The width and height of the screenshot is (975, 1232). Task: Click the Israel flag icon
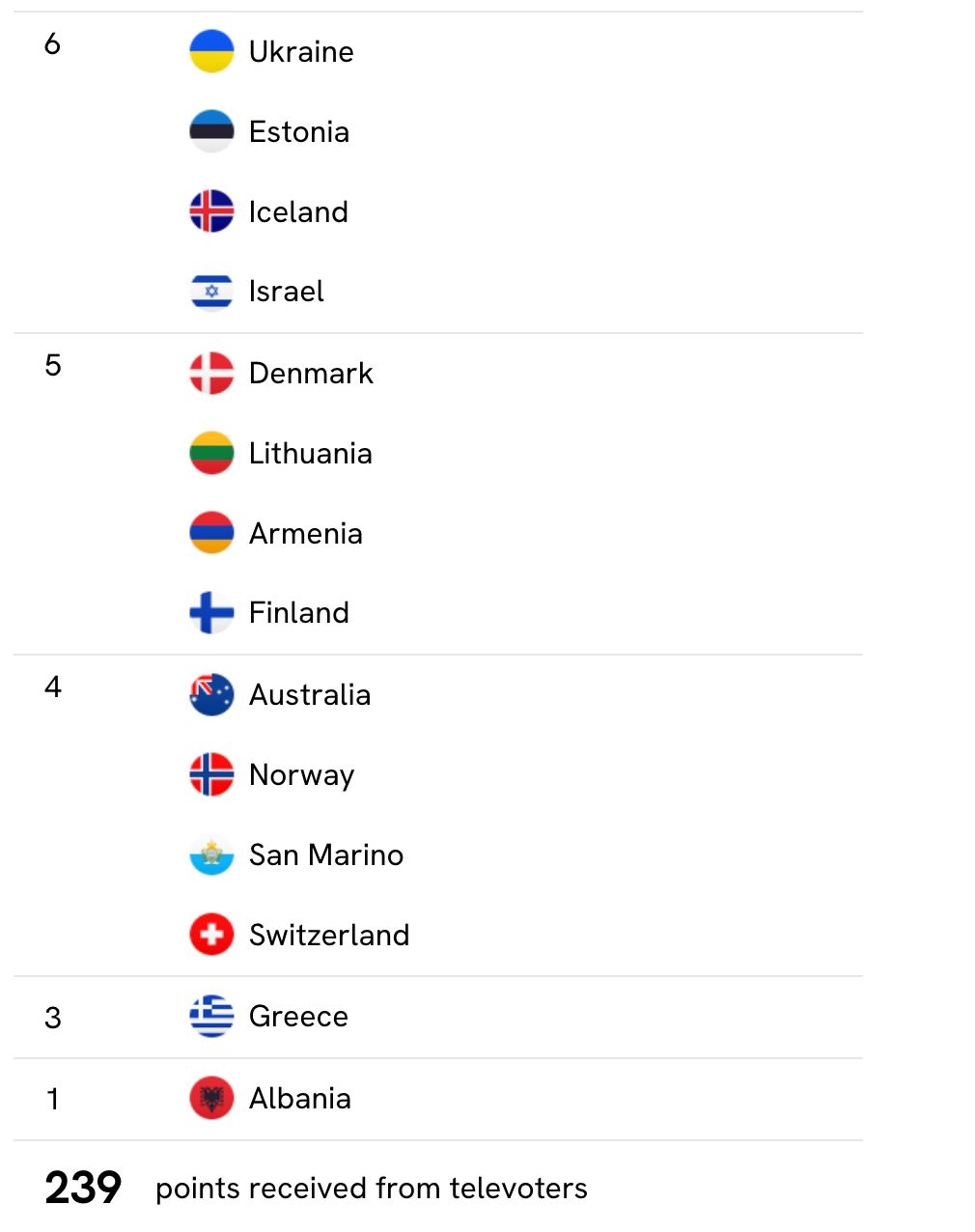point(211,291)
